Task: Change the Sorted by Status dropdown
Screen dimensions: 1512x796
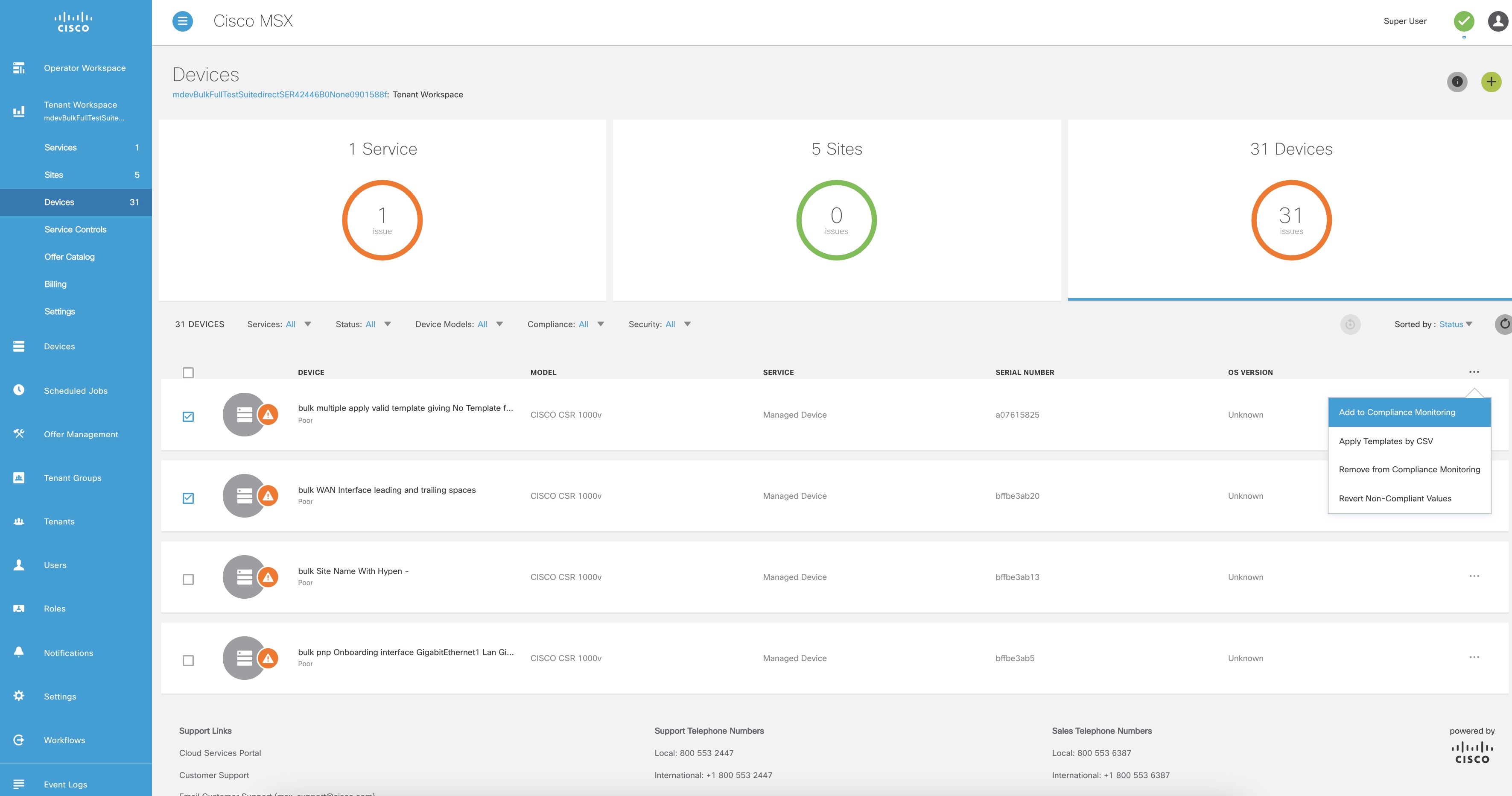Action: pos(1455,323)
